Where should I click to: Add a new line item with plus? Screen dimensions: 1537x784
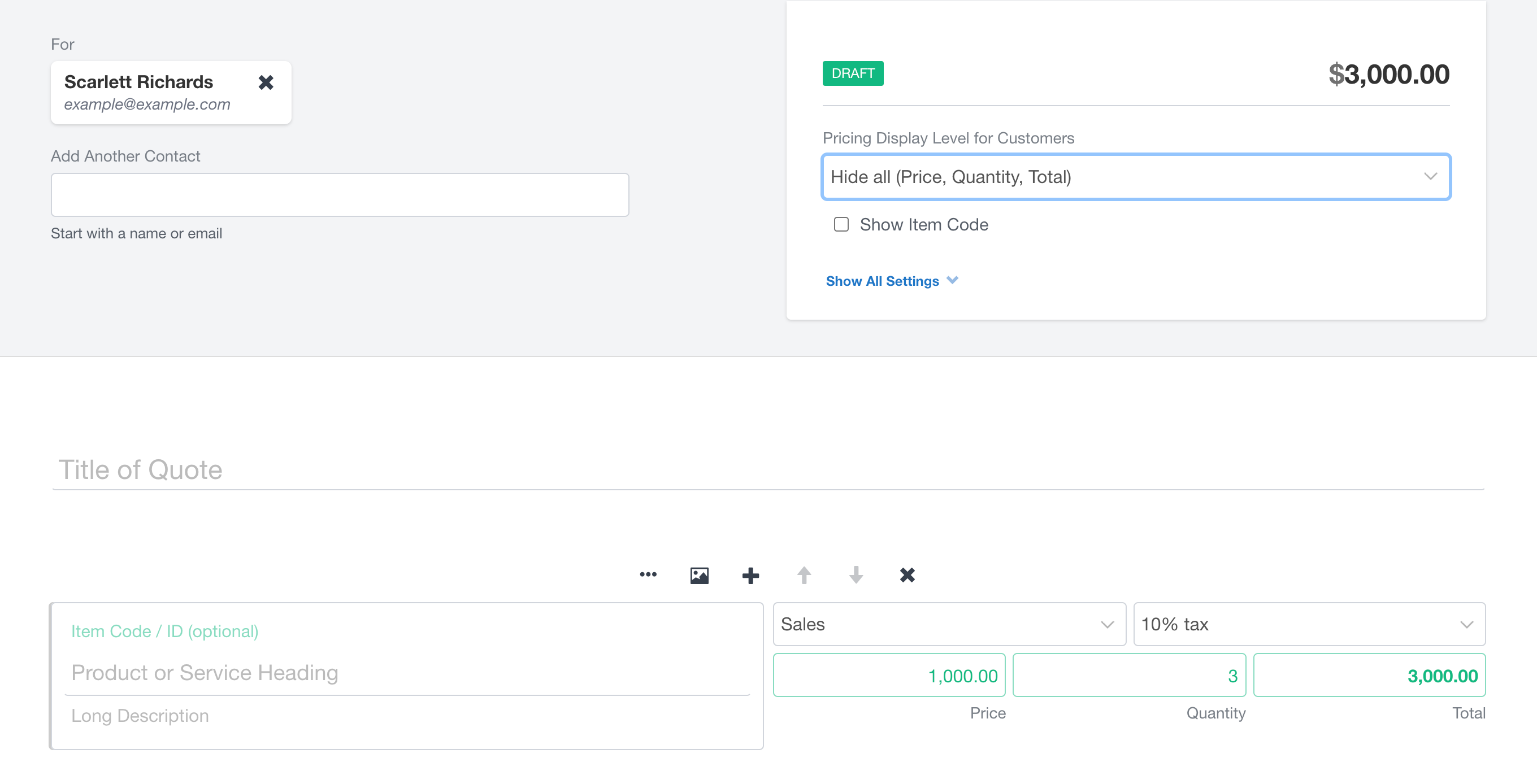click(750, 576)
